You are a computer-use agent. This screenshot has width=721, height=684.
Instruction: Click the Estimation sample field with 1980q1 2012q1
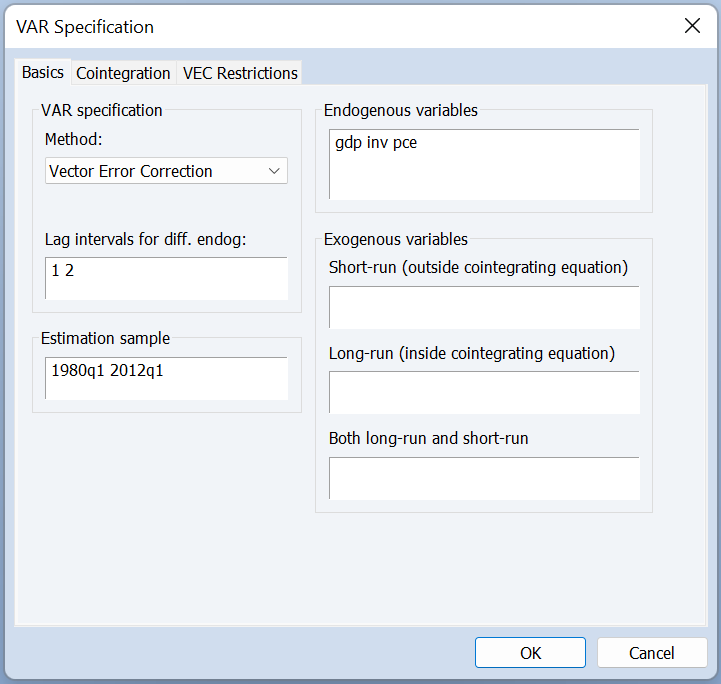pyautogui.click(x=166, y=378)
